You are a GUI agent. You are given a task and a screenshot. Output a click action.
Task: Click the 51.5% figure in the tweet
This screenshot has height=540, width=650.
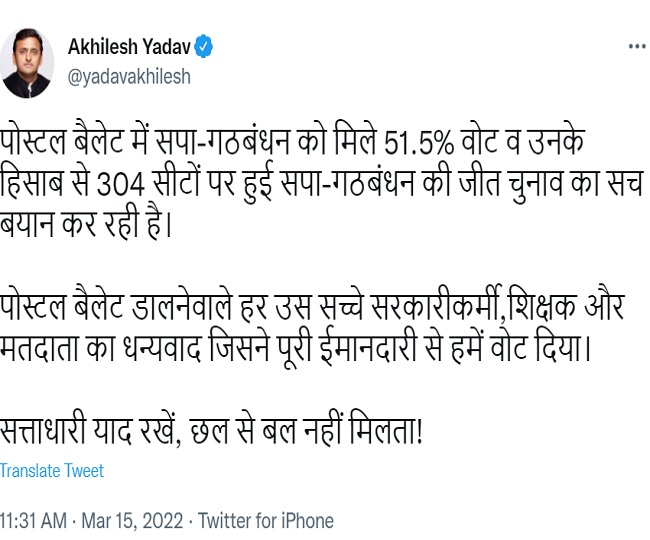pyautogui.click(x=419, y=143)
